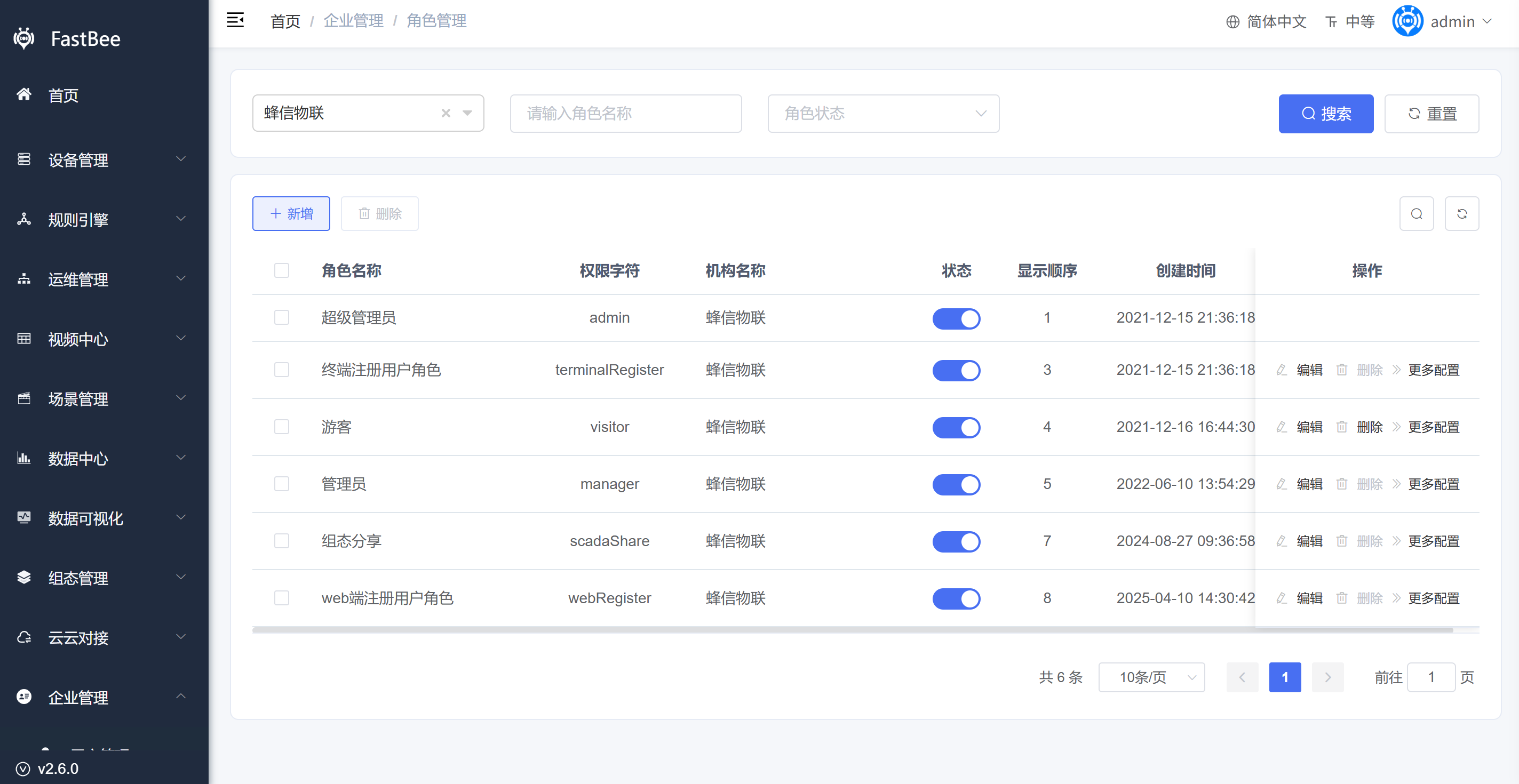
Task: Toggle the sidebar collapse hamburger icon
Action: (x=235, y=21)
